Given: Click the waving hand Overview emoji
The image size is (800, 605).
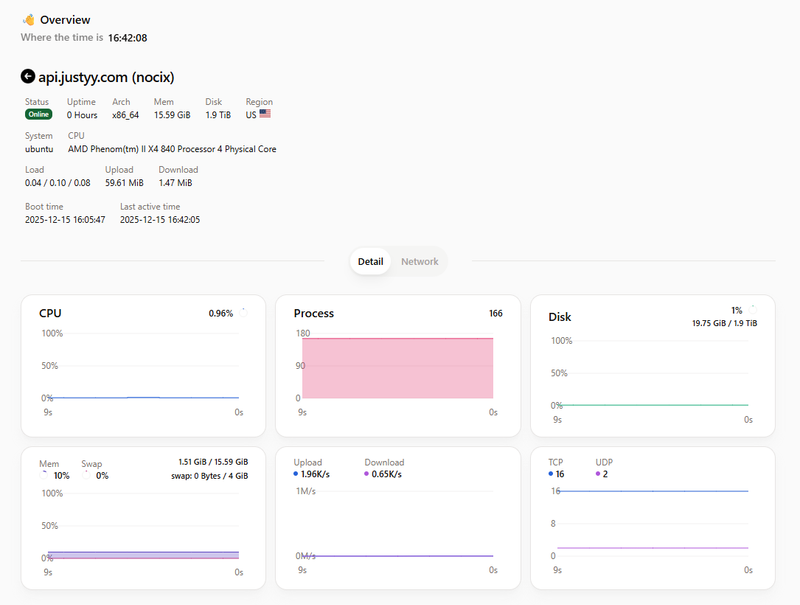Looking at the screenshot, I should point(28,19).
